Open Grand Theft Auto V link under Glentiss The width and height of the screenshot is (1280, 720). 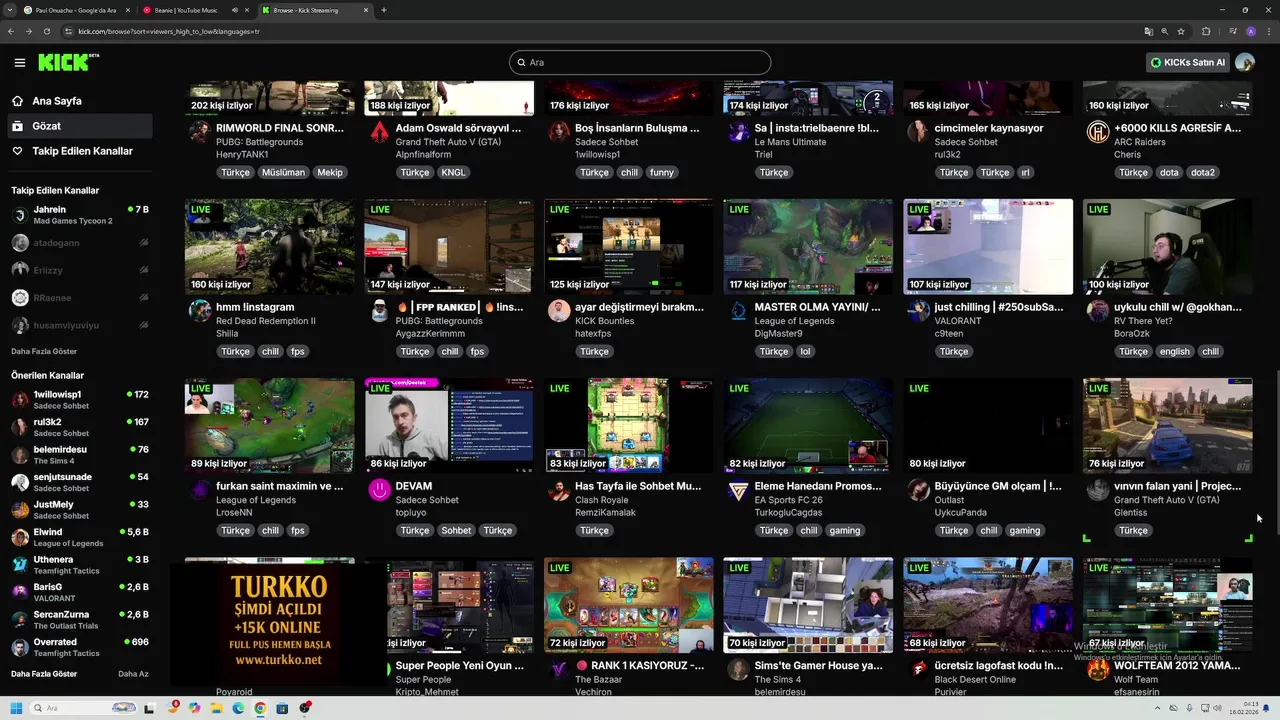click(1167, 500)
